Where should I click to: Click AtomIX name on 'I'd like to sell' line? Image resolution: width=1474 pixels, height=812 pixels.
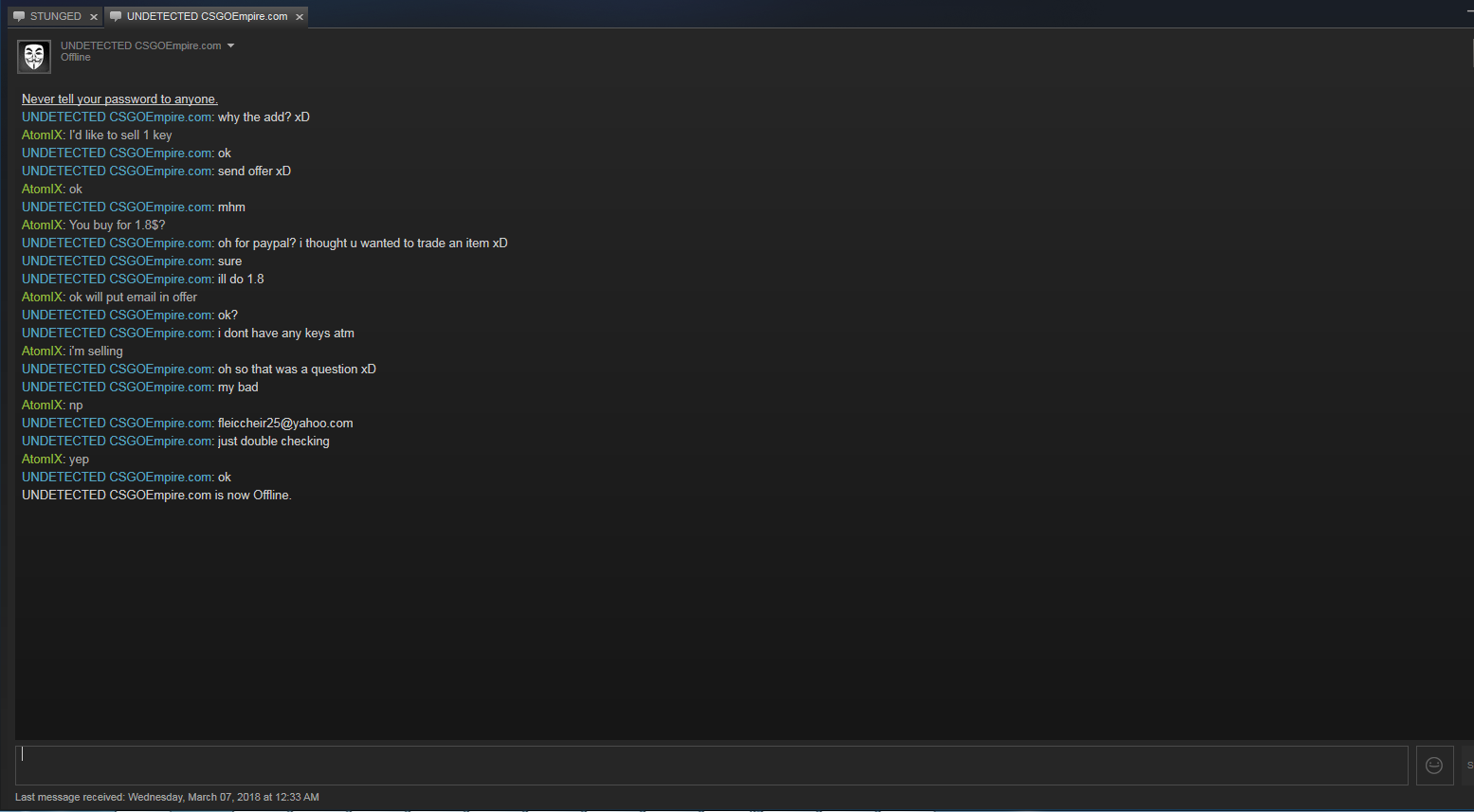[x=42, y=135]
